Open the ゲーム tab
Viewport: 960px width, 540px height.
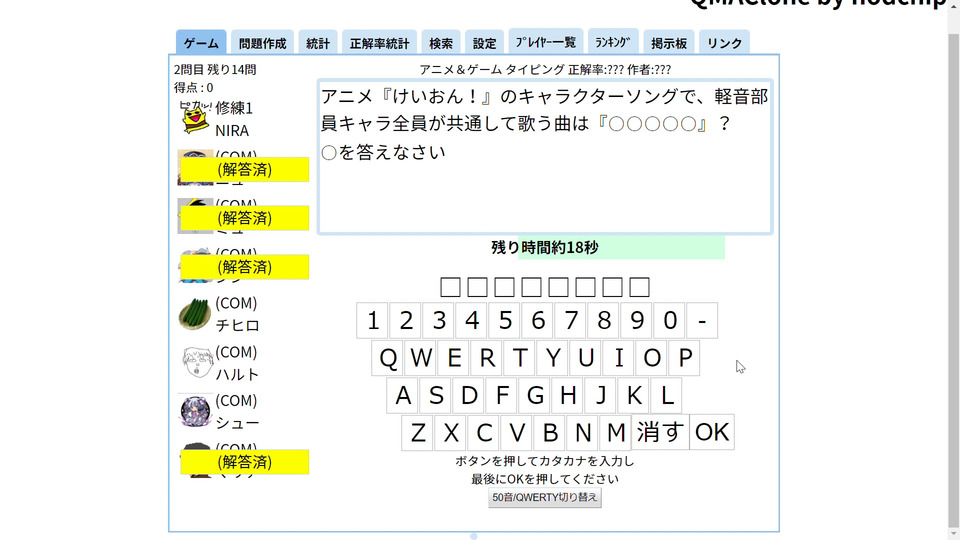click(x=201, y=42)
